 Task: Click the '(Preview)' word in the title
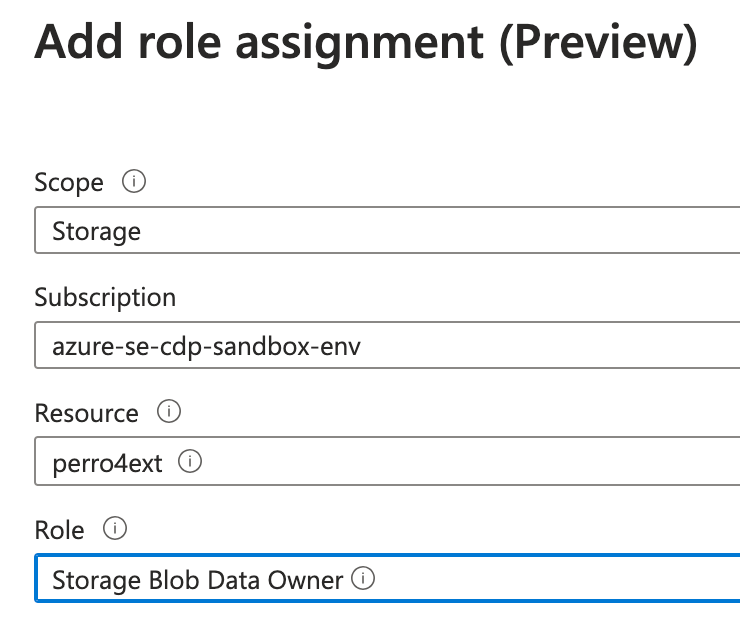coord(598,43)
